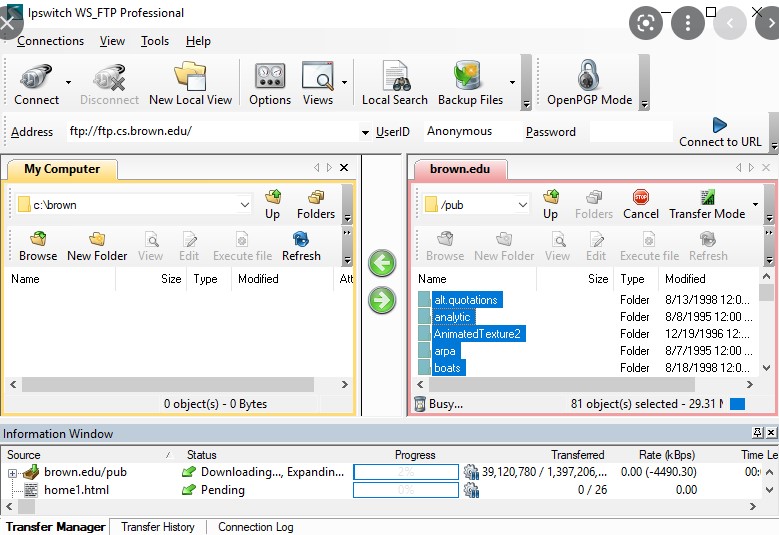Screen dimensions: 779x535
Task: Refresh the My Computer pane
Action: click(x=301, y=246)
